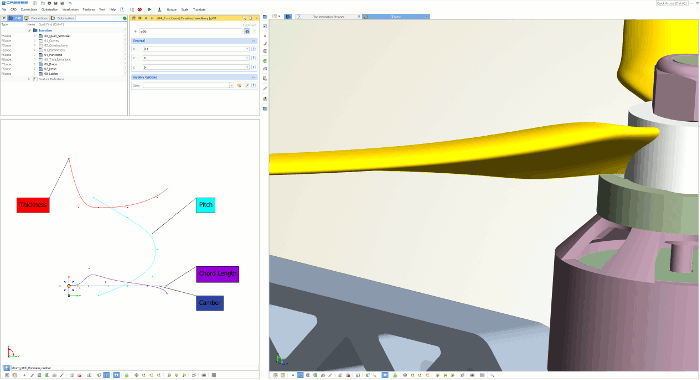
Task: Click the Thickness label in the 2D view
Action: 33,205
